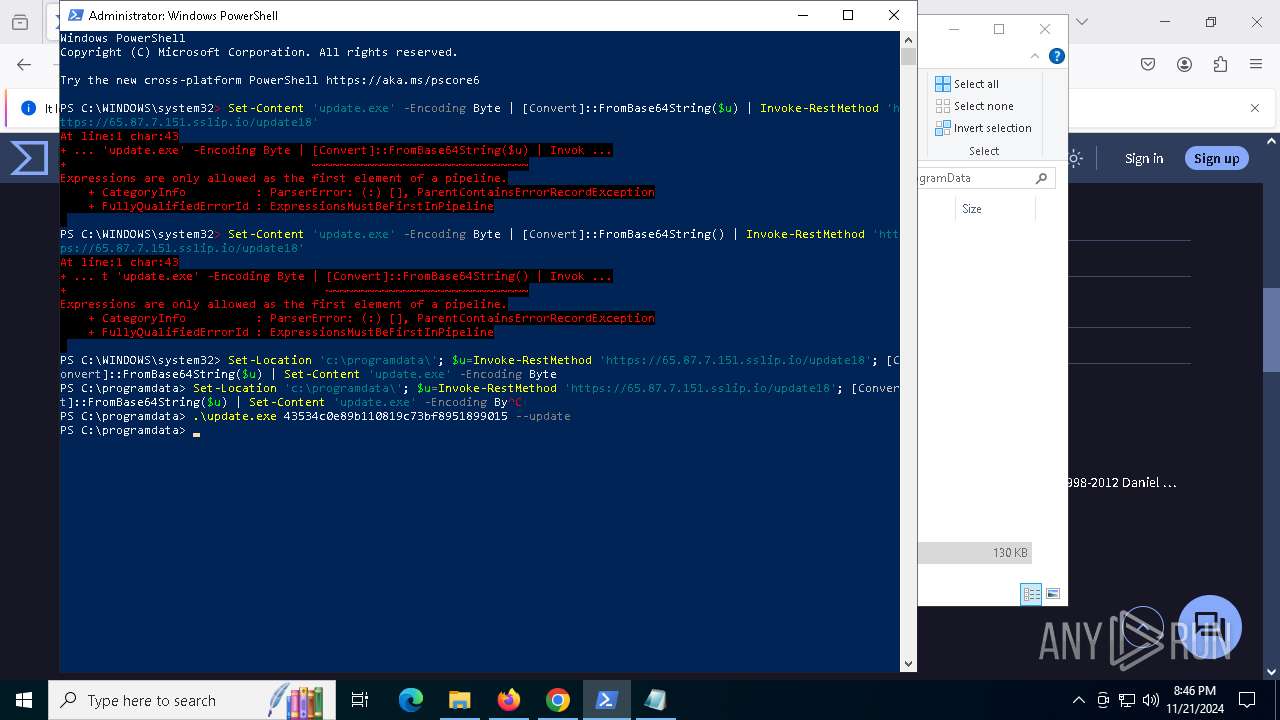Open File Explorer help icon
The width and height of the screenshot is (1280, 720).
pos(1056,56)
